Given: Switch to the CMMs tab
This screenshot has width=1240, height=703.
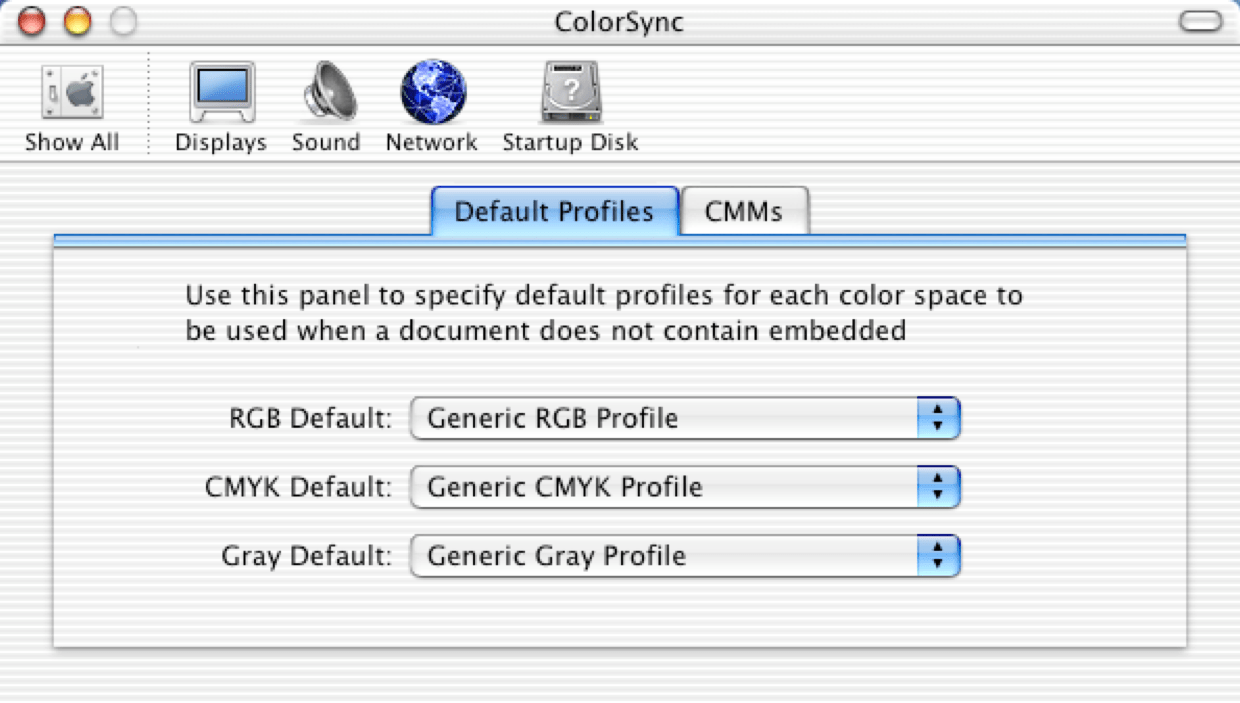Looking at the screenshot, I should (743, 212).
